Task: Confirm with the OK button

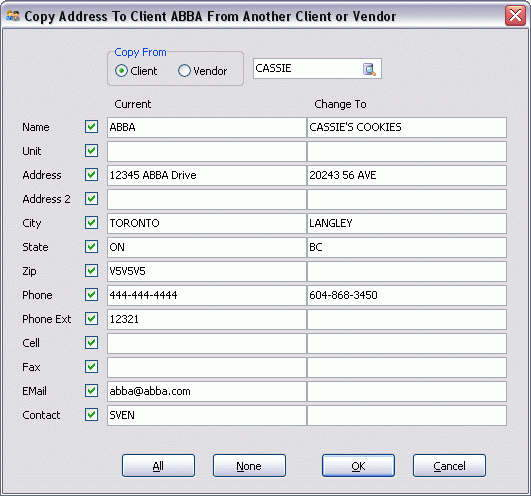Action: coord(358,466)
